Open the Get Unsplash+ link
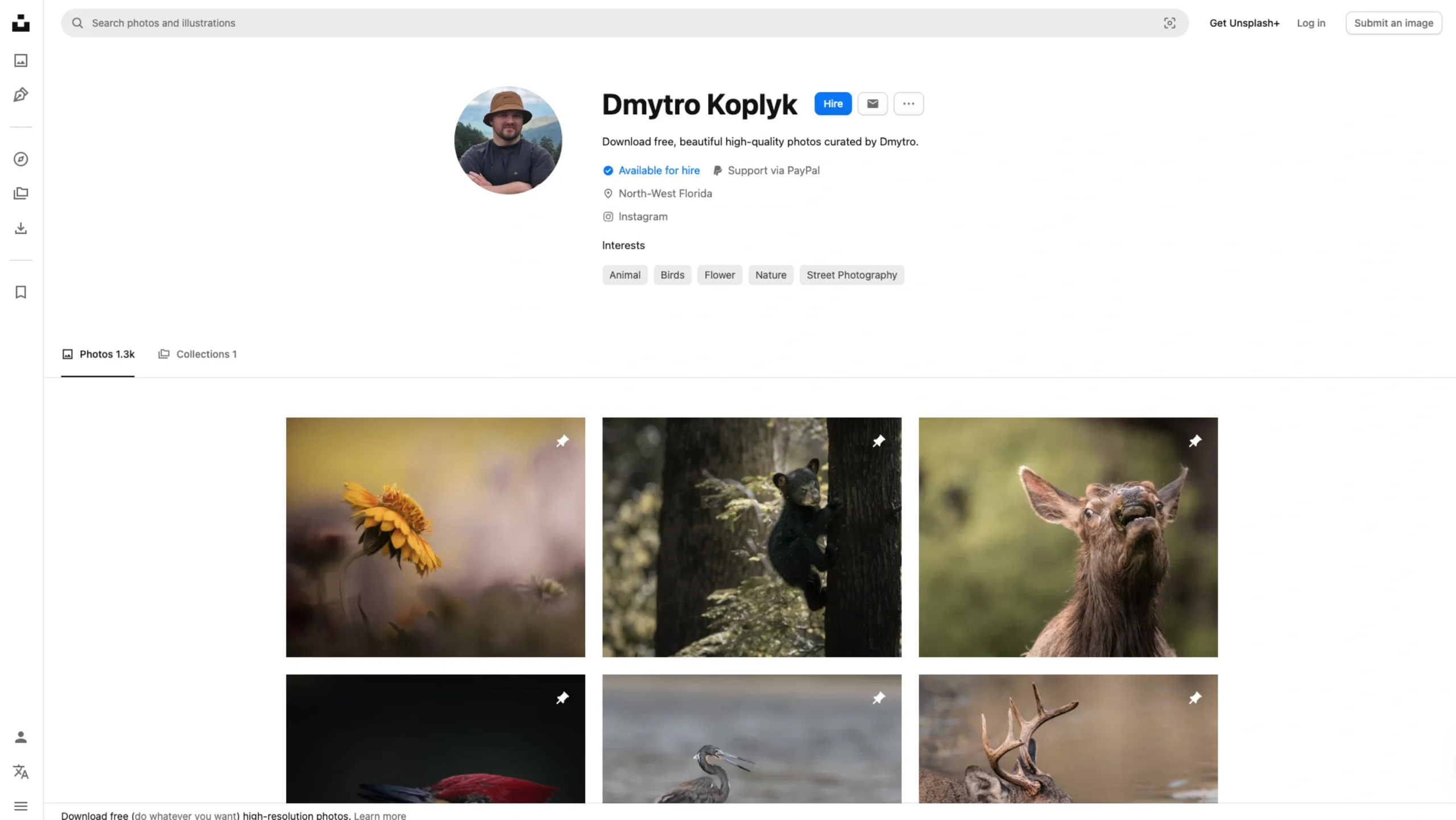 coord(1244,23)
